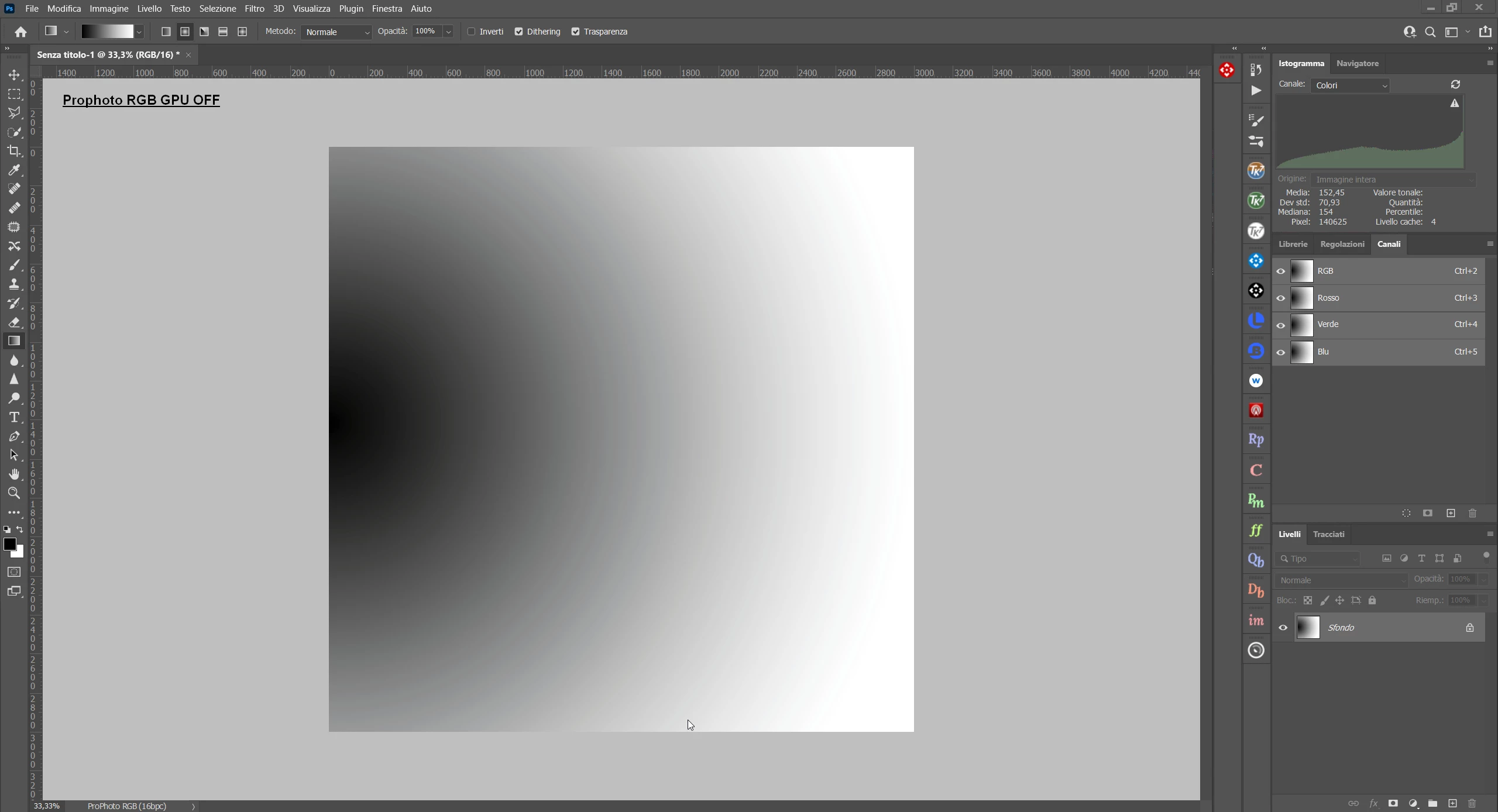Screen dimensions: 1498x812
Task: Click the foreground black color swatch
Action: [9, 544]
